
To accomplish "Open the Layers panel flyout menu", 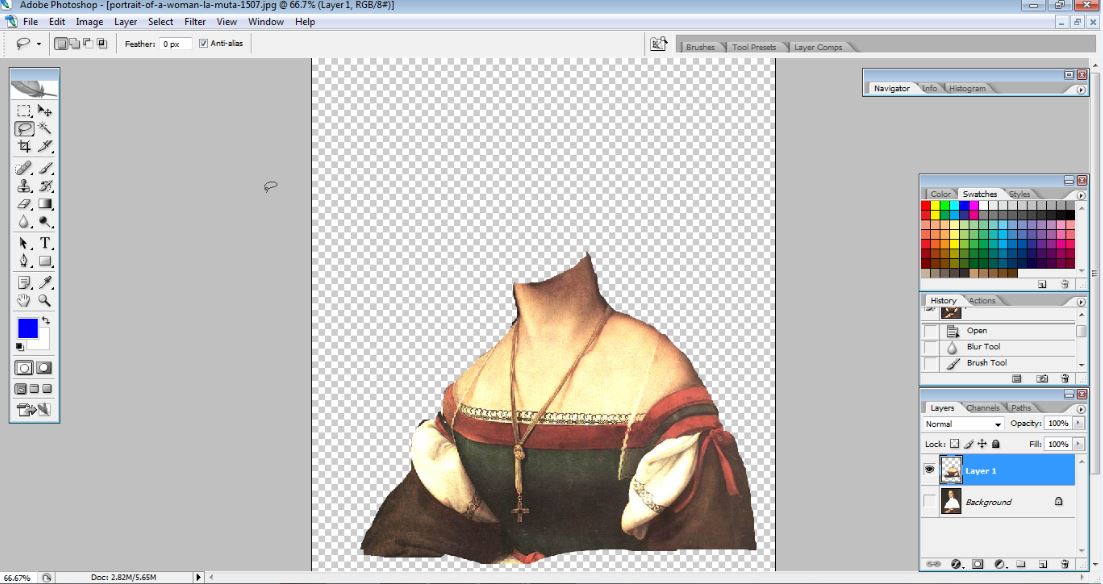I will coord(1080,408).
